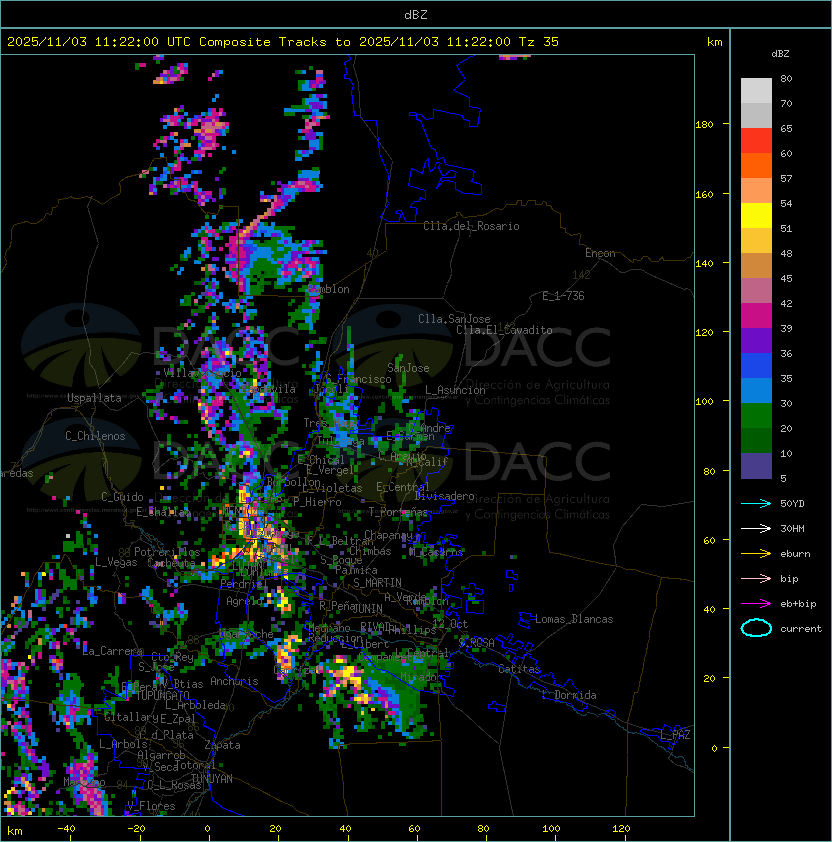
Task: Click the 100 km tick on right axis
Action: point(704,402)
